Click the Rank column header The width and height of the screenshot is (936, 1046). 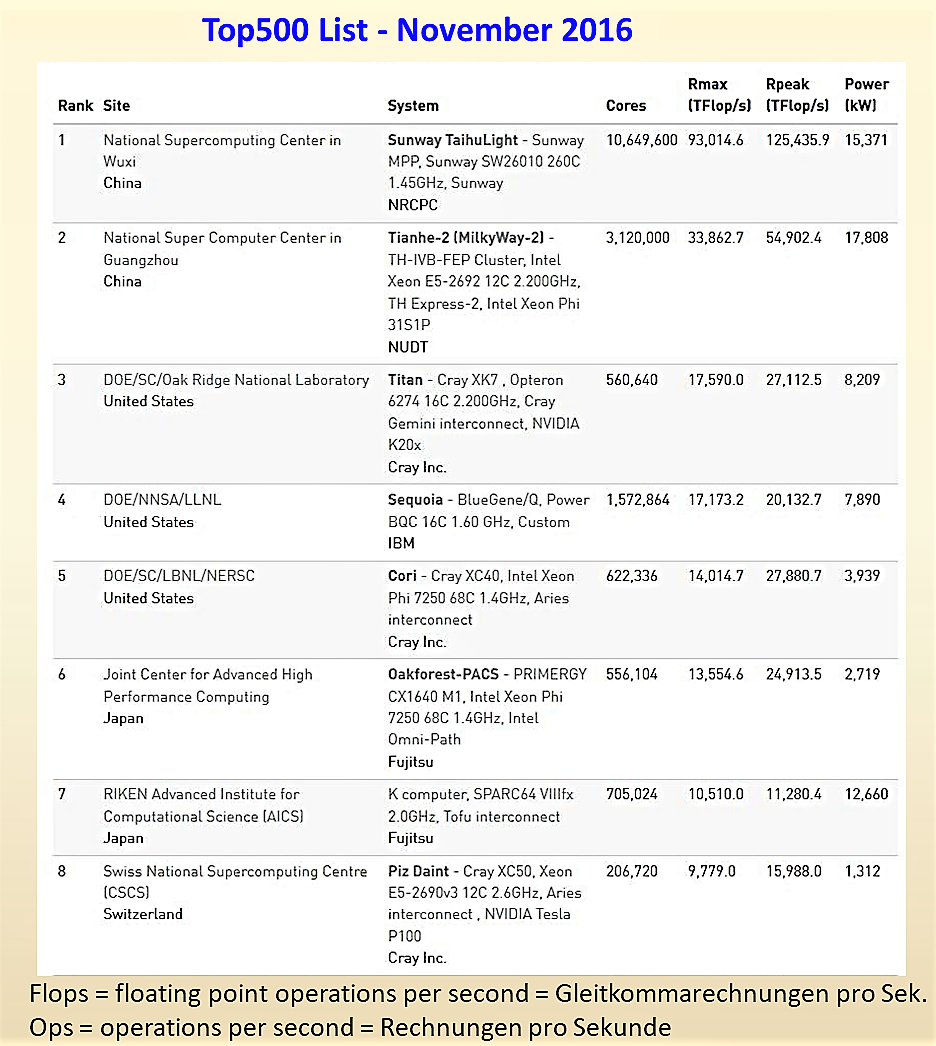[x=75, y=105]
